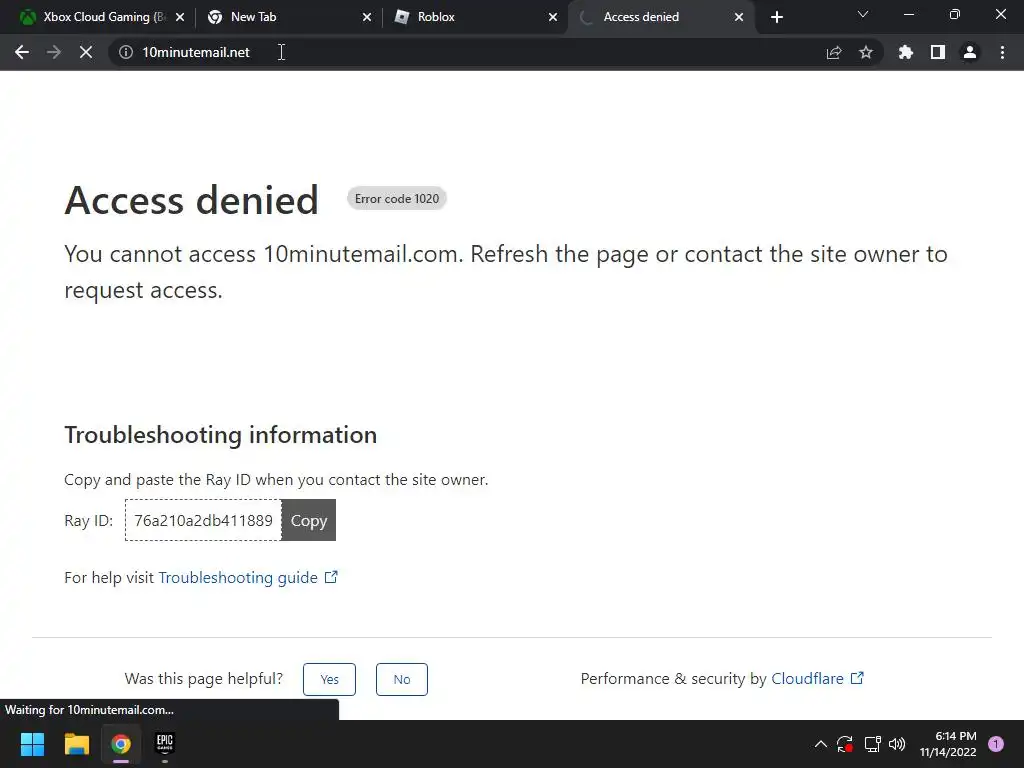Open the clock showing 6:14 PM
The image size is (1024, 768).
coord(948,744)
